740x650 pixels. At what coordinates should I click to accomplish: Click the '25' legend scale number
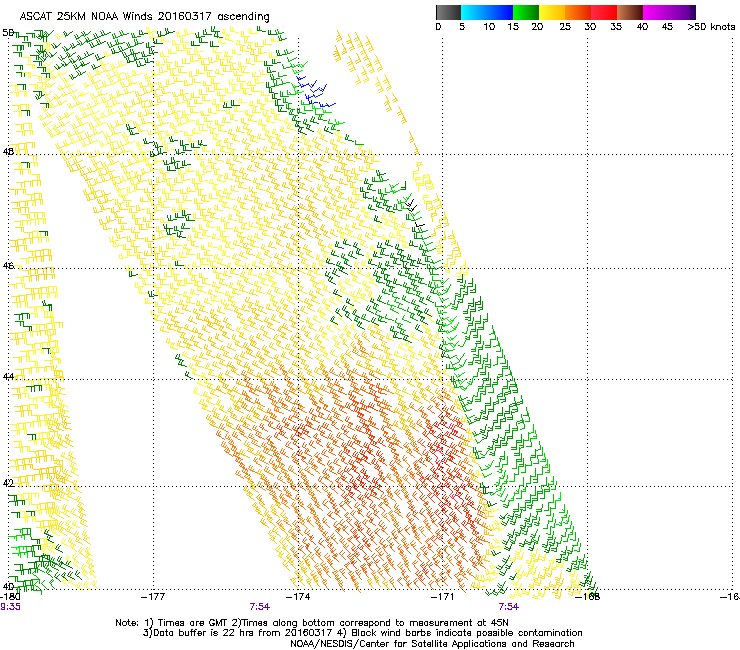564,27
